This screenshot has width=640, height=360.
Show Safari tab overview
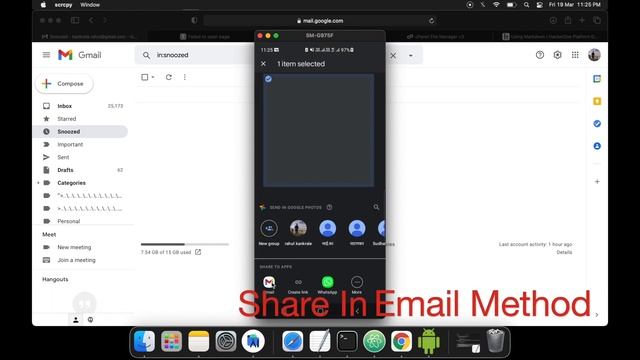click(x=597, y=20)
